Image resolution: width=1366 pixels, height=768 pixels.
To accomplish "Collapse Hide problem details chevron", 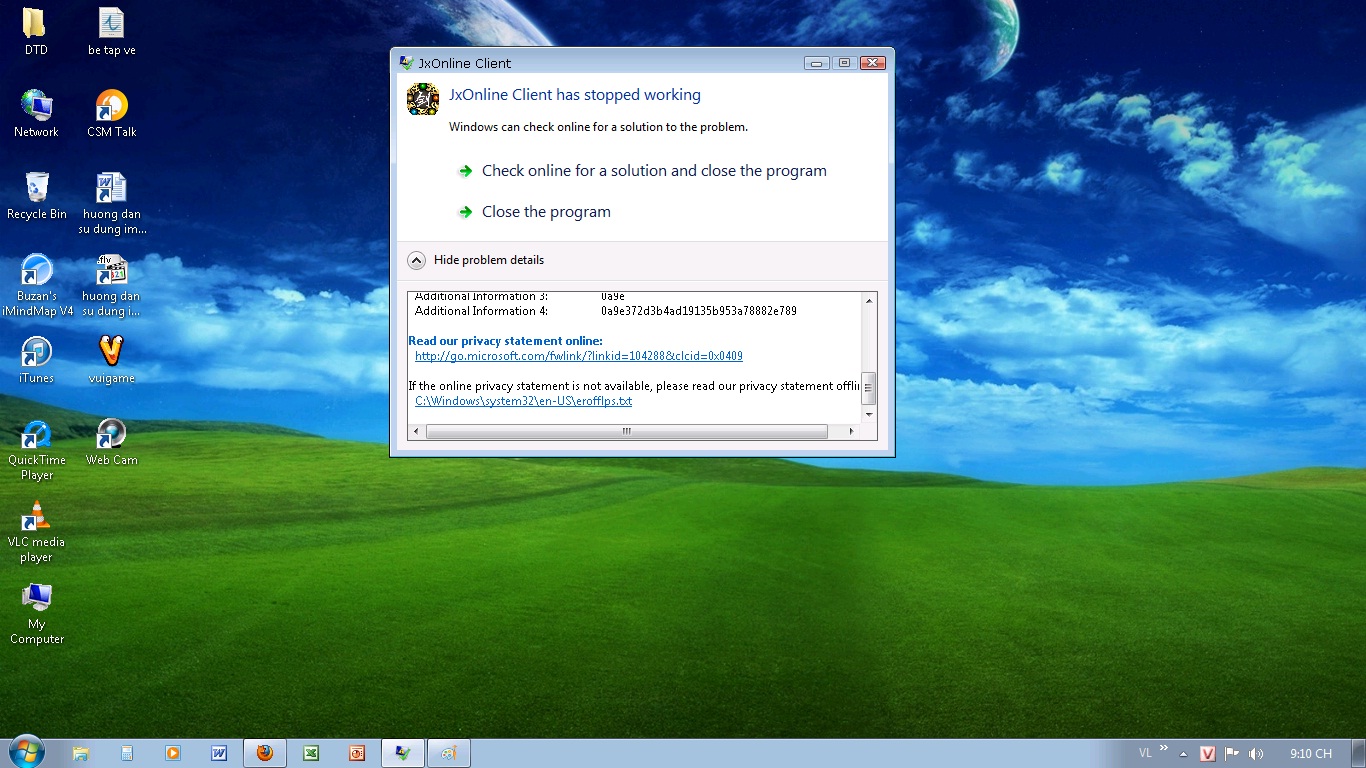I will 417,260.
